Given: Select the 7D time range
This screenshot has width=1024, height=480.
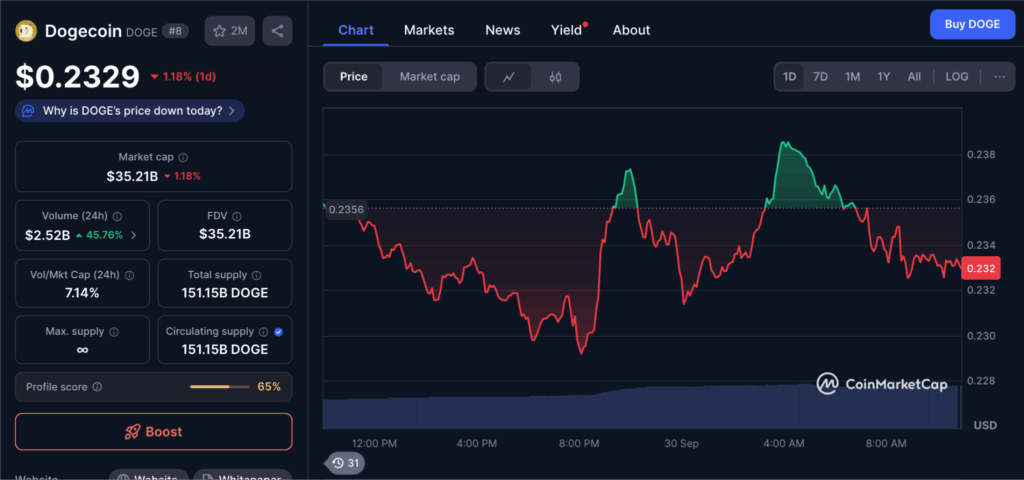Looking at the screenshot, I should (x=820, y=77).
